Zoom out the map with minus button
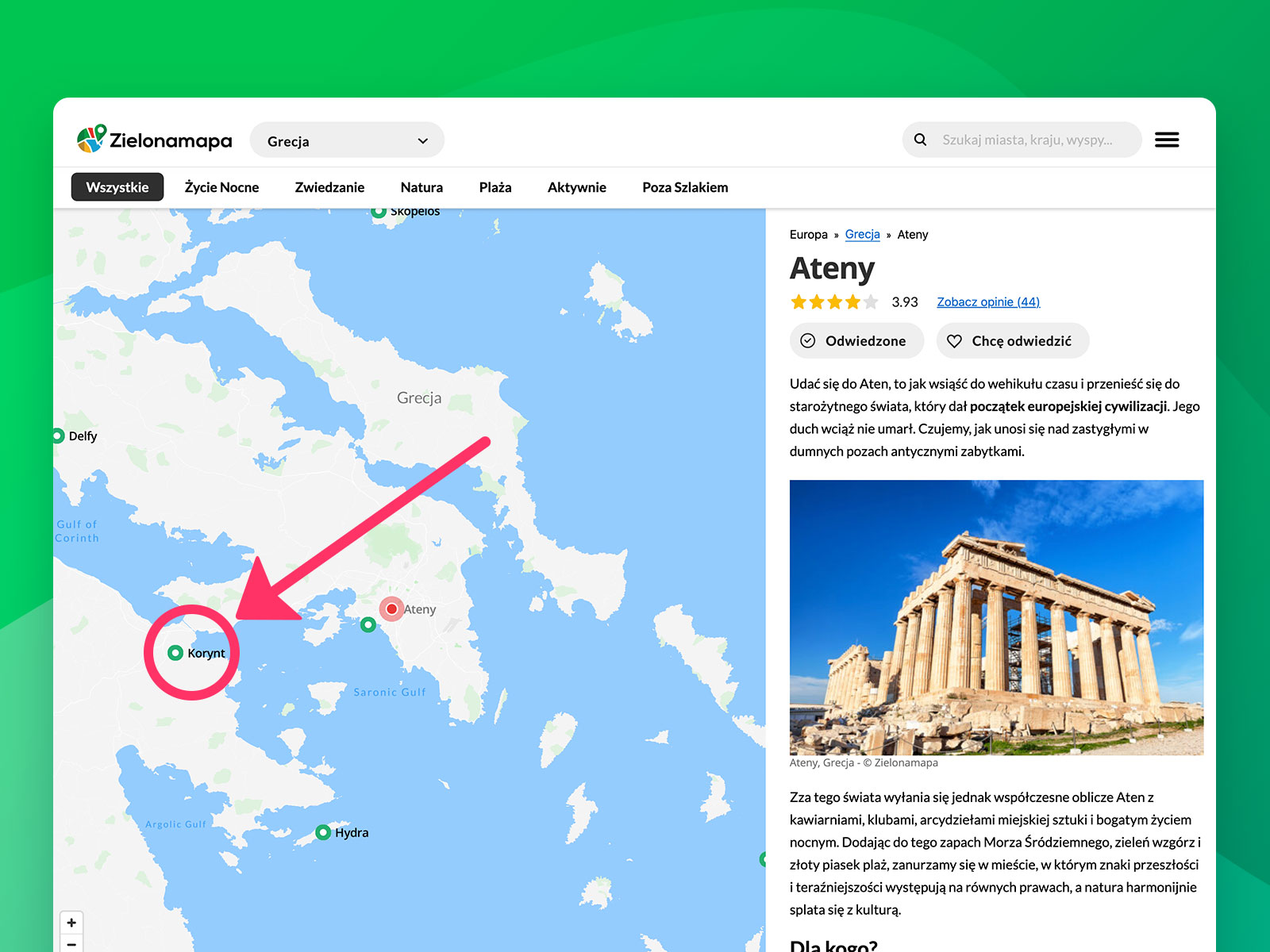 tap(71, 944)
